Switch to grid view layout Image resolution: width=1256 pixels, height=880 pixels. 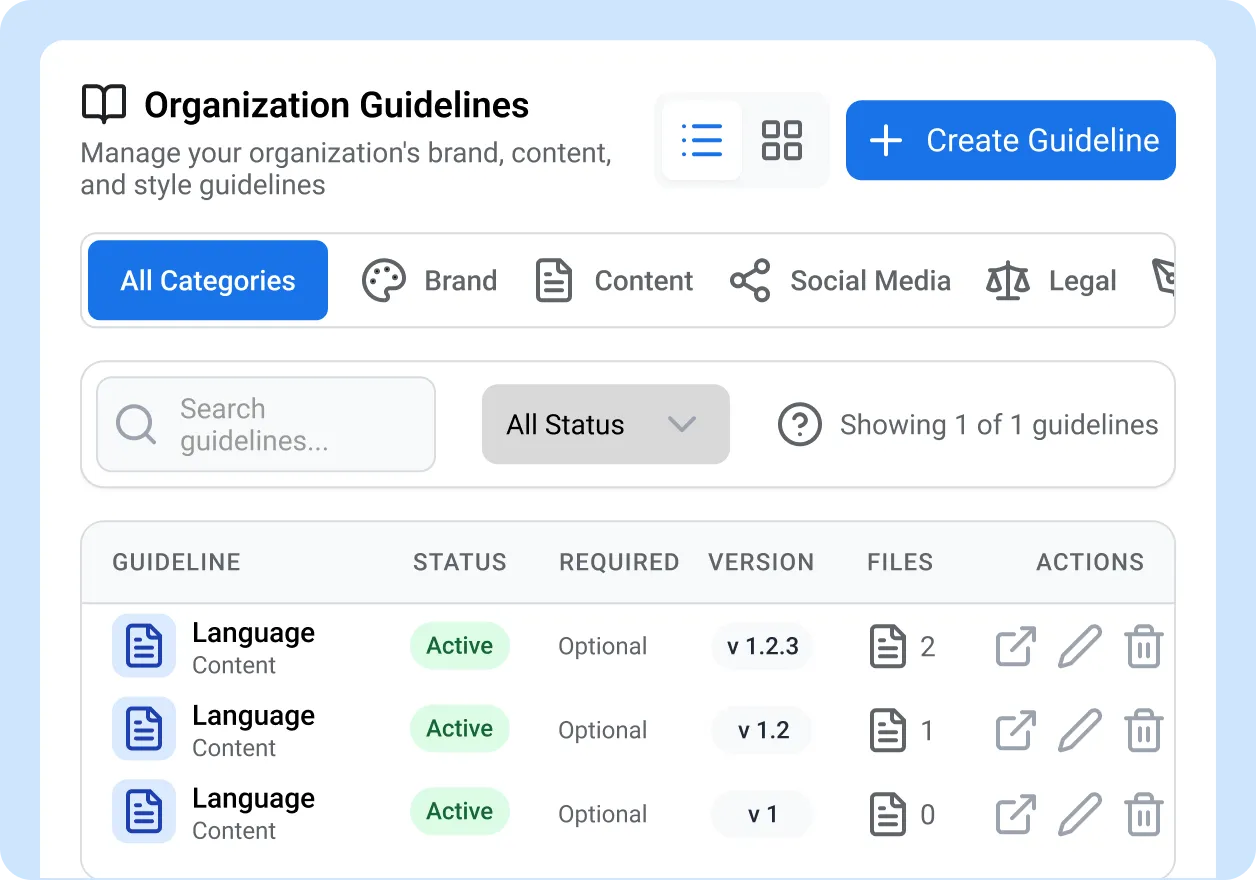[x=781, y=140]
